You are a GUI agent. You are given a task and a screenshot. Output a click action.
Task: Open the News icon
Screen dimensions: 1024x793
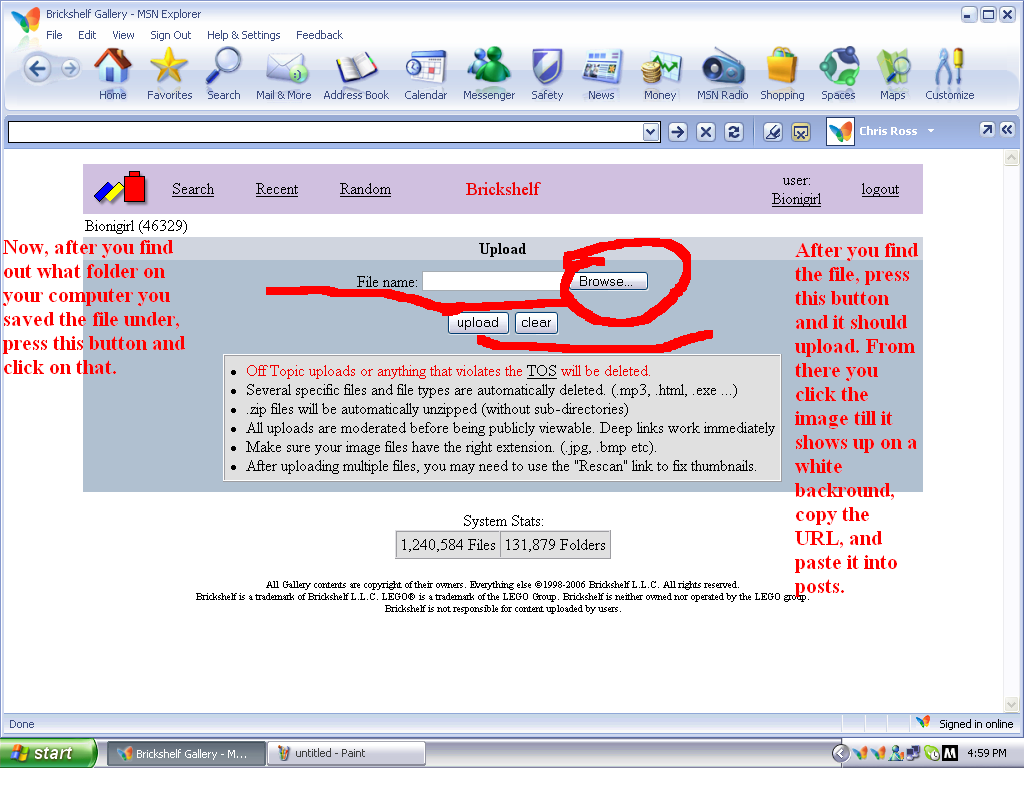pos(601,75)
